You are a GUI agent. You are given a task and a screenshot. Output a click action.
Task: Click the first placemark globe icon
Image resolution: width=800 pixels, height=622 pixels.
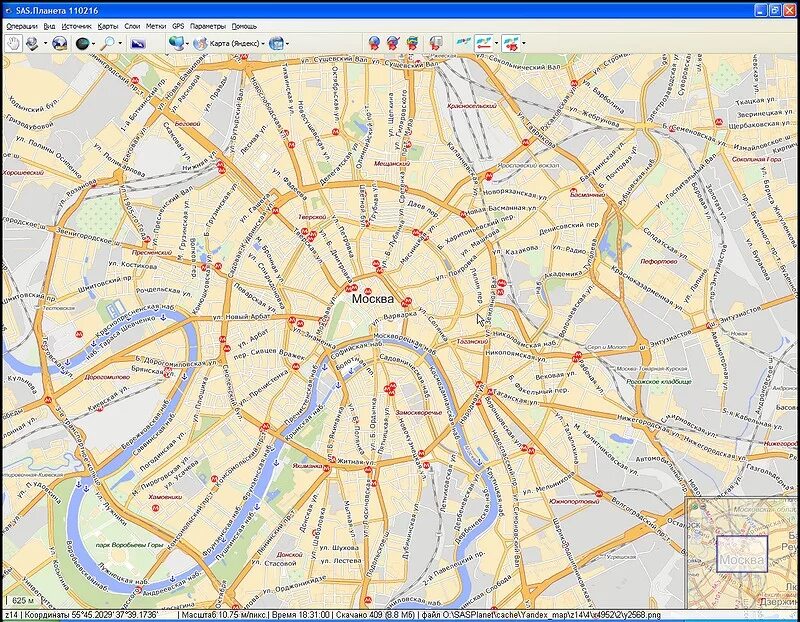(374, 43)
